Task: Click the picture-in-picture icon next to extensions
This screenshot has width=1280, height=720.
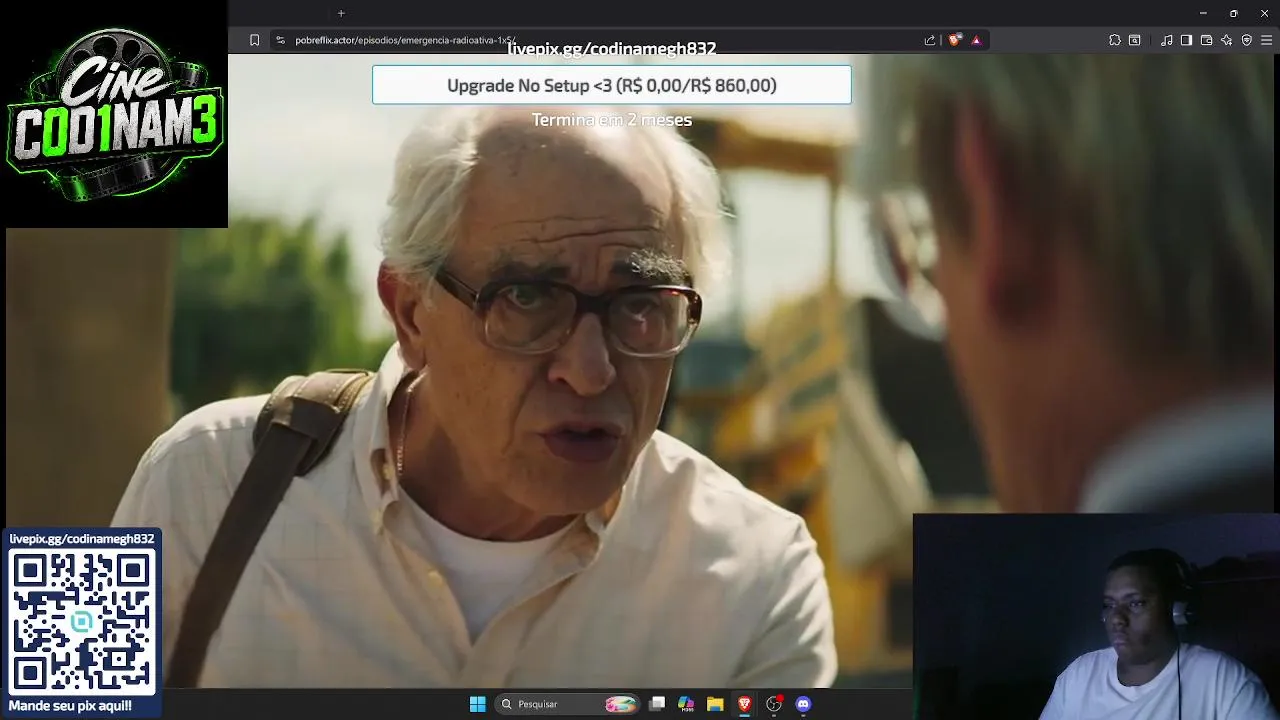Action: click(x=1135, y=40)
